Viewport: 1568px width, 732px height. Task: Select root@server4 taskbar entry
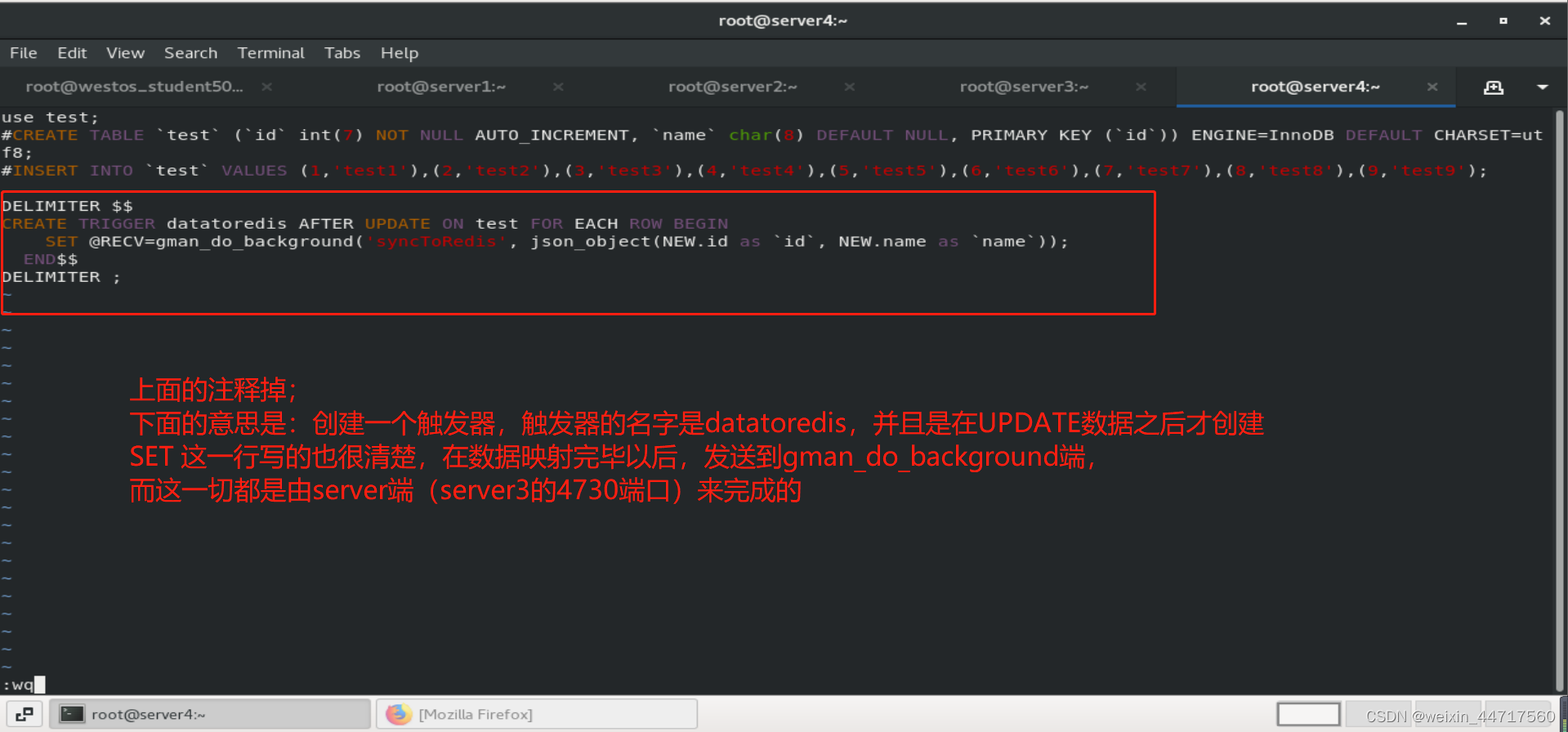click(210, 714)
